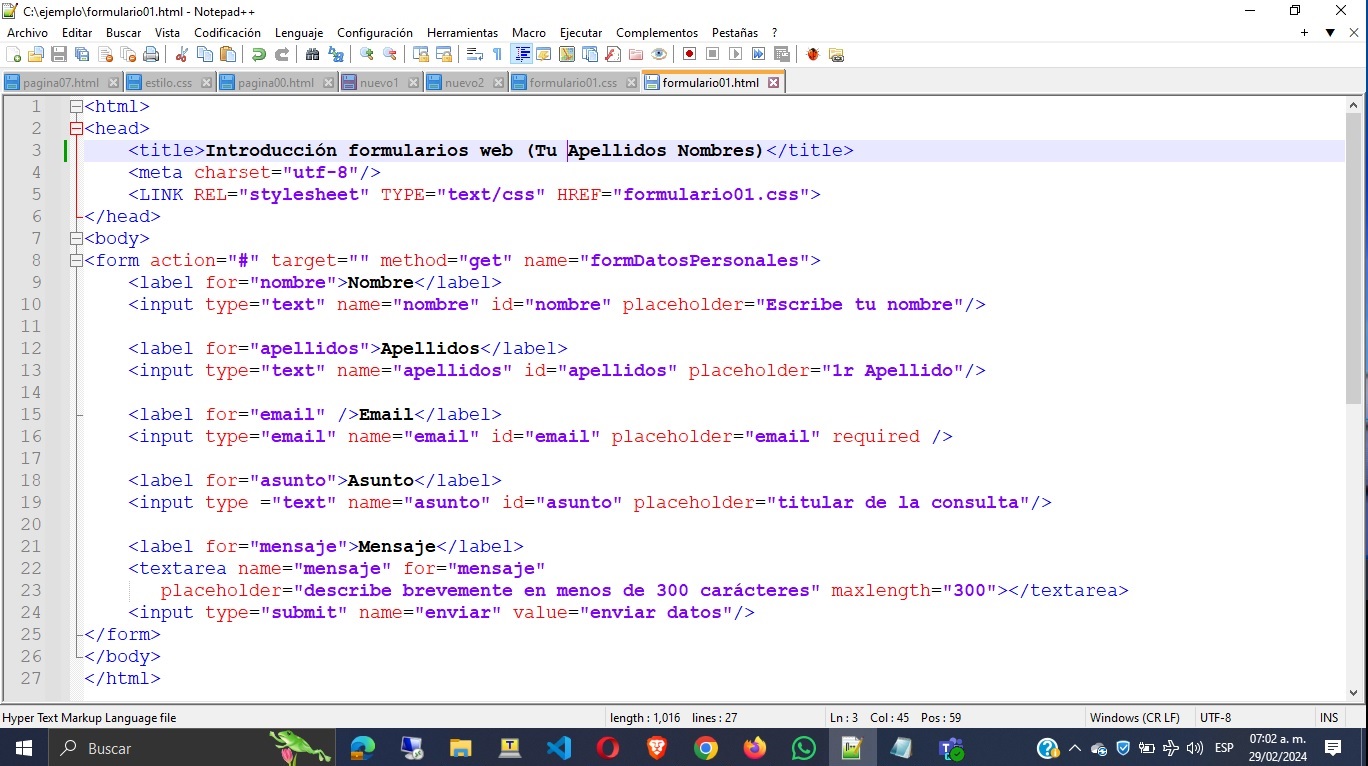Click the scrollbar down arrow in editor
The height and width of the screenshot is (766, 1368).
coord(1354,691)
